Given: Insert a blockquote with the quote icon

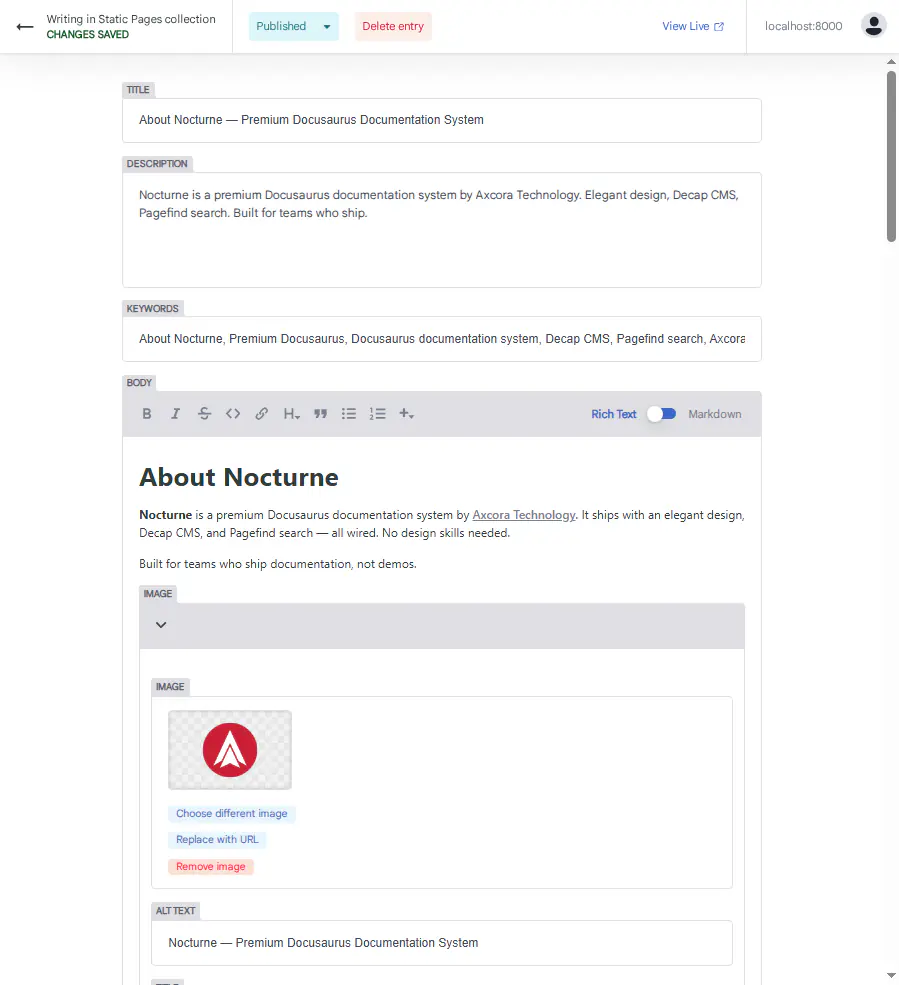Looking at the screenshot, I should 320,413.
